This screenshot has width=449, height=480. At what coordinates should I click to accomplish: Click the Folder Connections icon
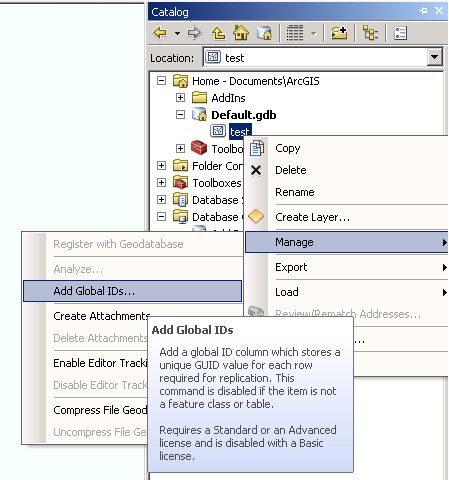pos(180,165)
